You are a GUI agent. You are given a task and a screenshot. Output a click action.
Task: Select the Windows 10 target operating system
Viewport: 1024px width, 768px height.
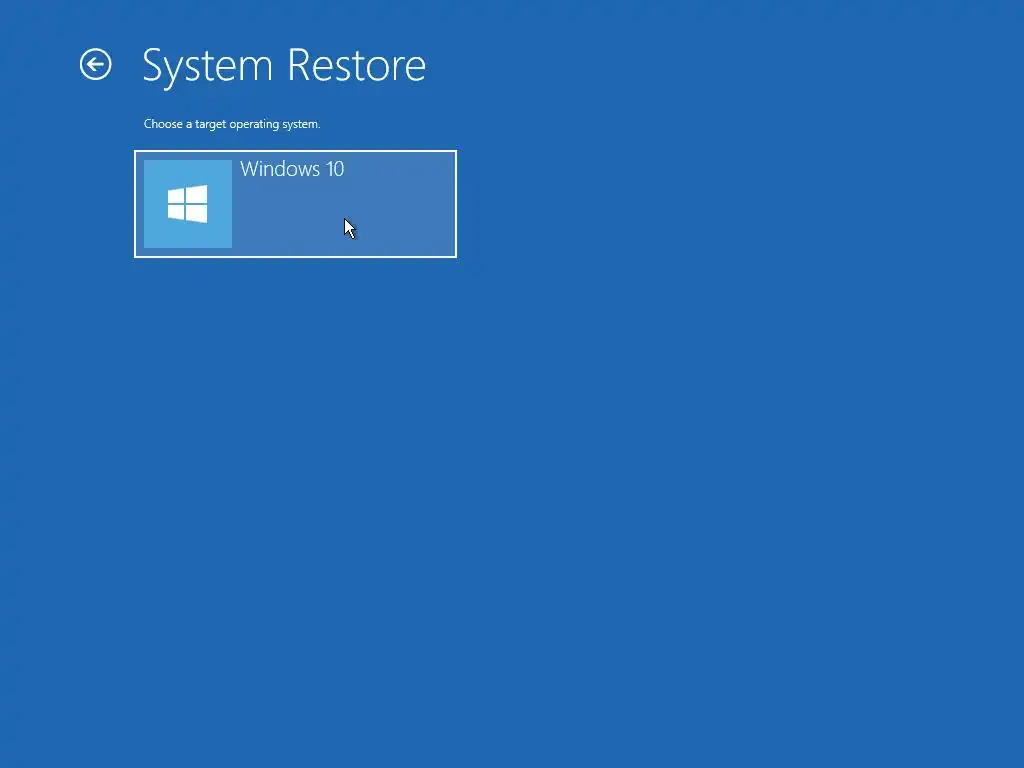pos(295,204)
